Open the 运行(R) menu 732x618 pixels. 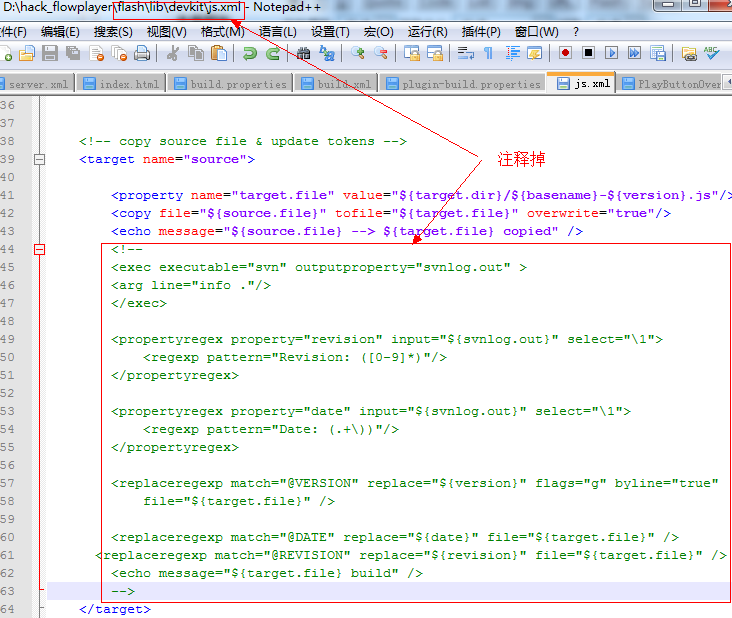[x=427, y=32]
